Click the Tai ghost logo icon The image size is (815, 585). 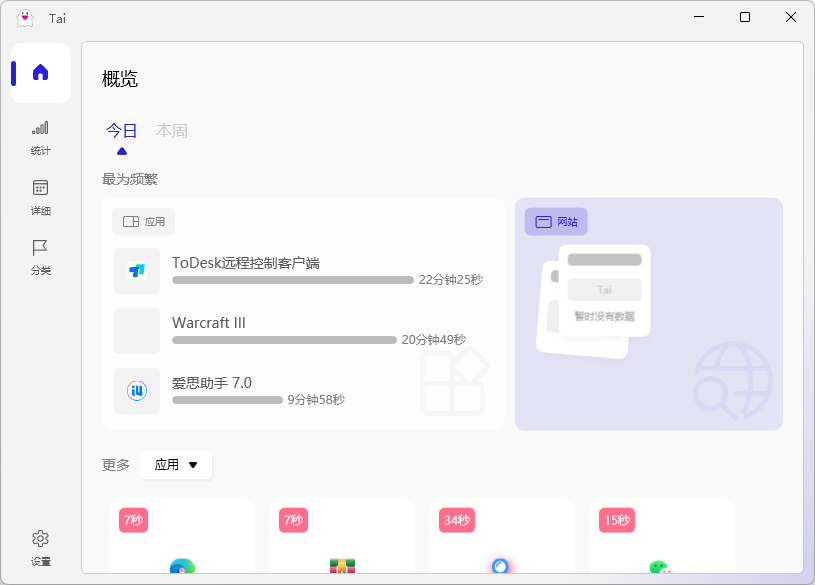25,18
